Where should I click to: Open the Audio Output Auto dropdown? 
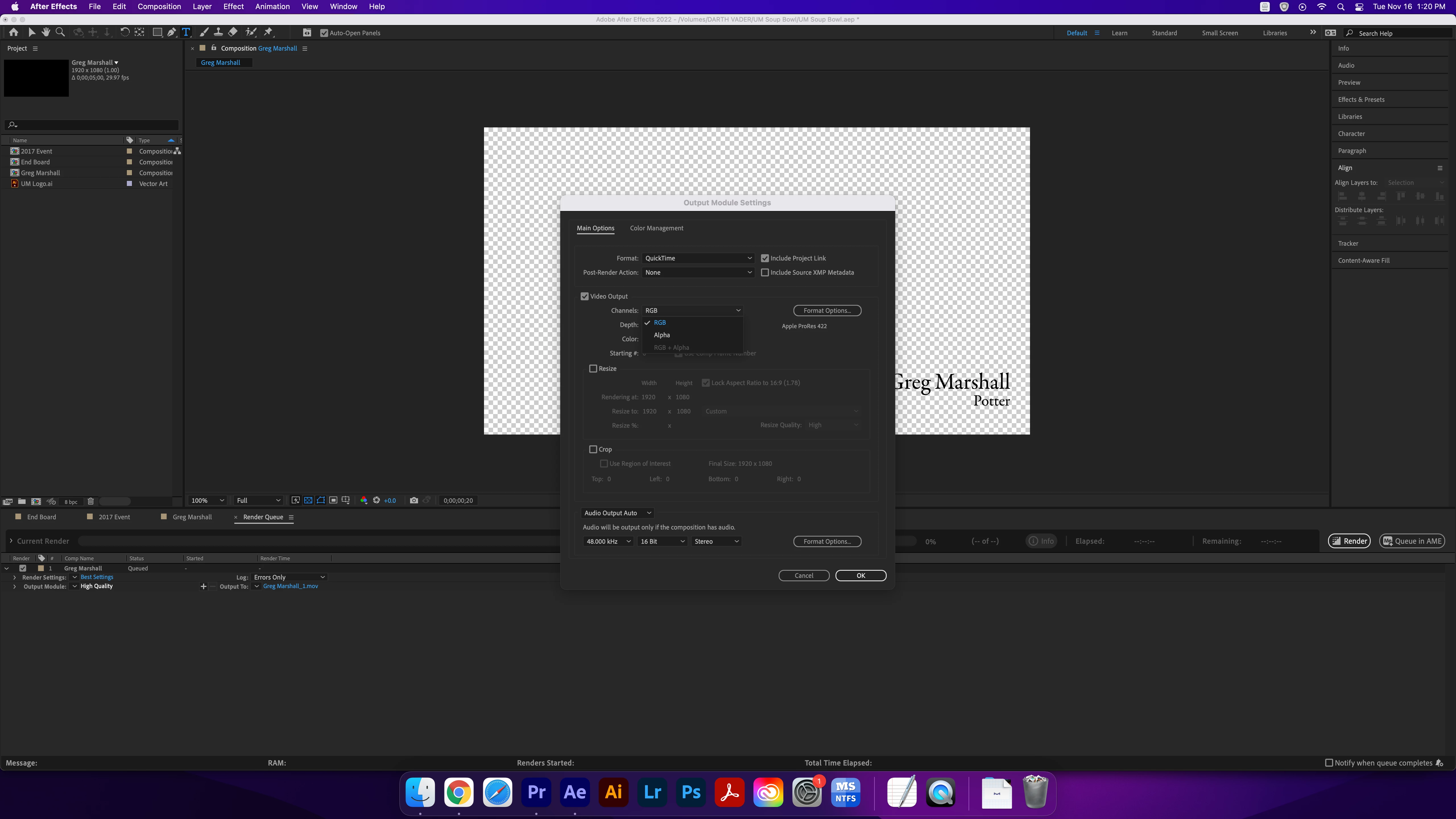pos(617,513)
